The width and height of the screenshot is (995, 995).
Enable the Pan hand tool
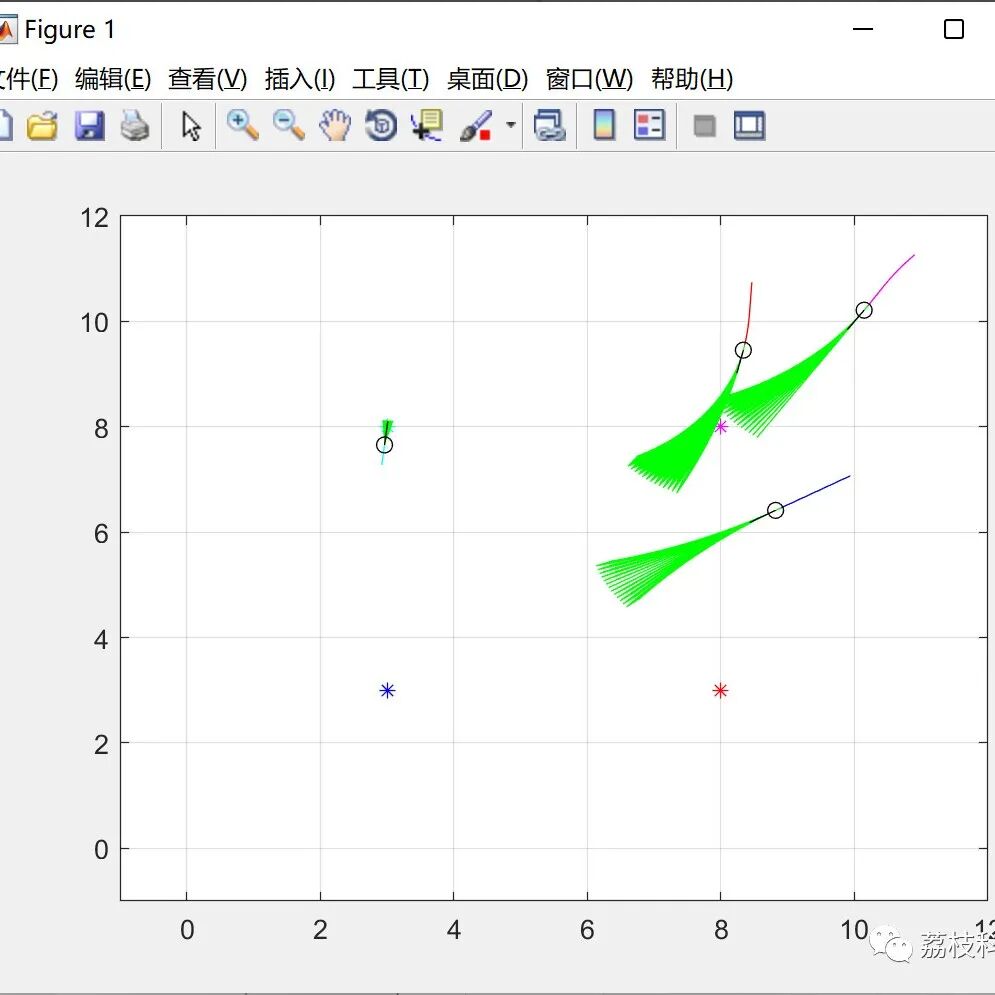(x=334, y=125)
